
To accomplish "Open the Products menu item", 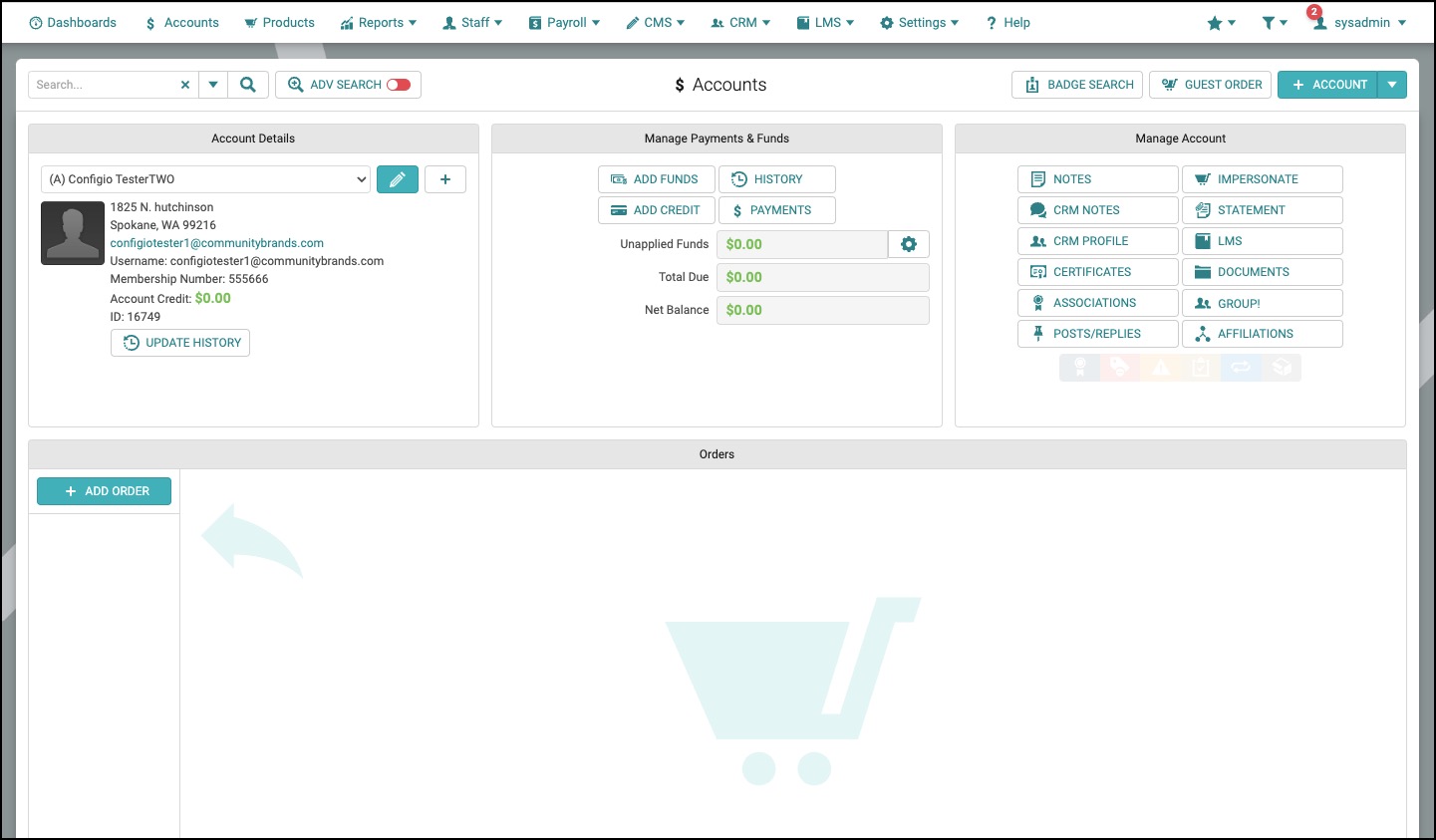I will coord(279,22).
